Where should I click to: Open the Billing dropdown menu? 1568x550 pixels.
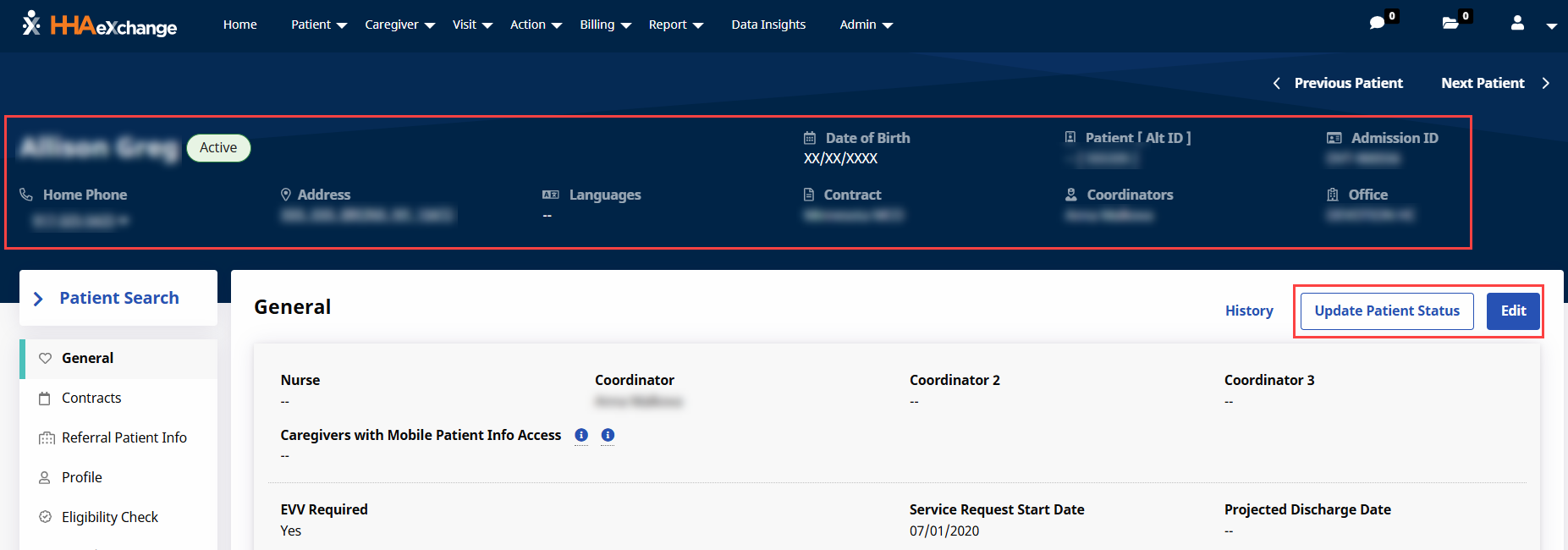point(605,25)
